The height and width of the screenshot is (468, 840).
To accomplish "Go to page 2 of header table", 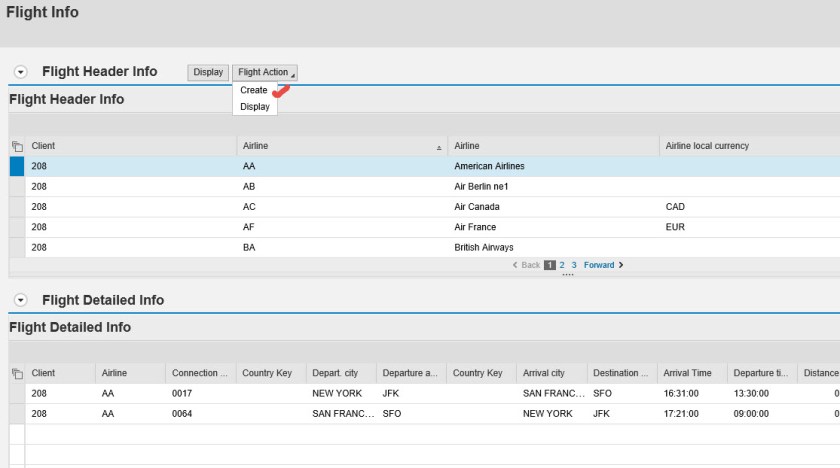I will (562, 265).
